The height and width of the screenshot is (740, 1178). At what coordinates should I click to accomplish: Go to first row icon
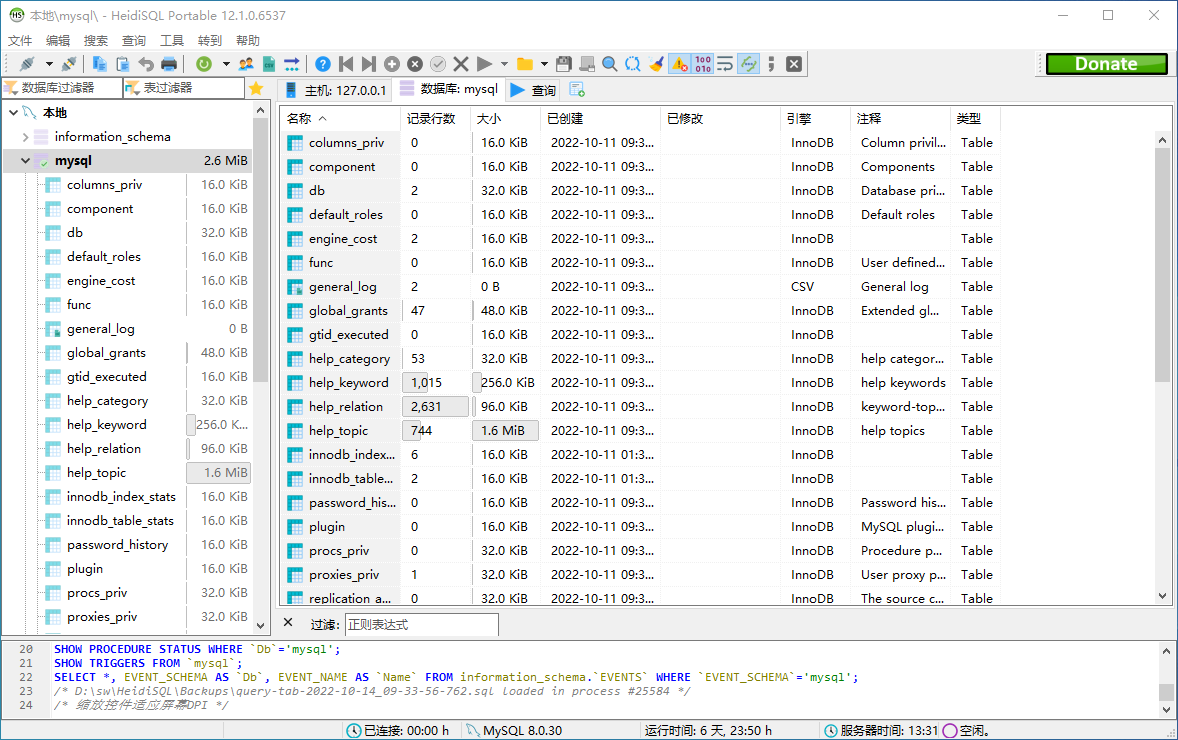coord(346,64)
